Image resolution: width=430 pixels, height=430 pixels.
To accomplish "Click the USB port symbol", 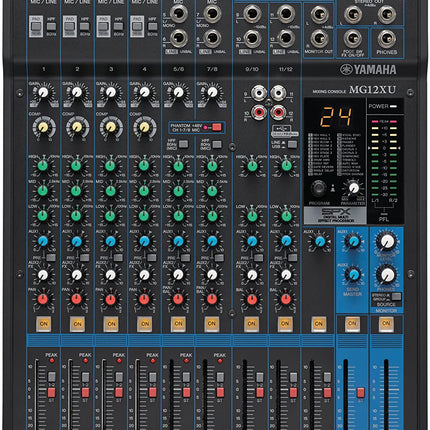I will (281, 128).
